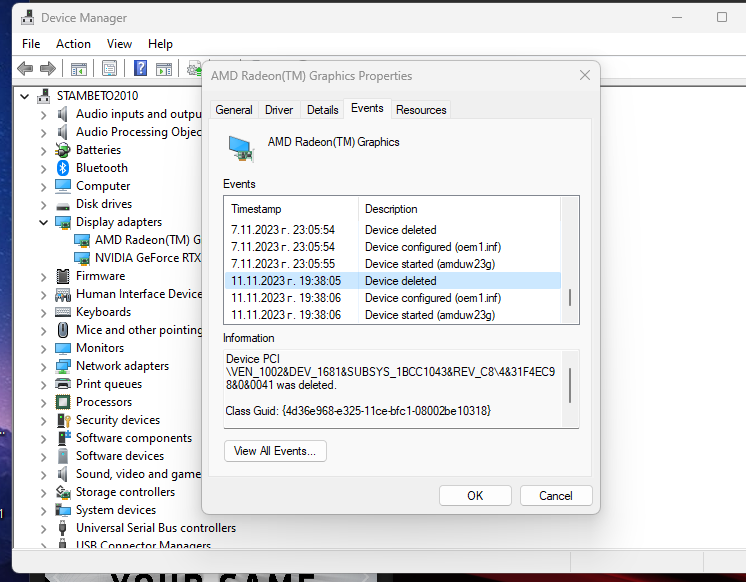Switch to the Resources tab
Viewport: 746px width, 582px height.
click(421, 110)
